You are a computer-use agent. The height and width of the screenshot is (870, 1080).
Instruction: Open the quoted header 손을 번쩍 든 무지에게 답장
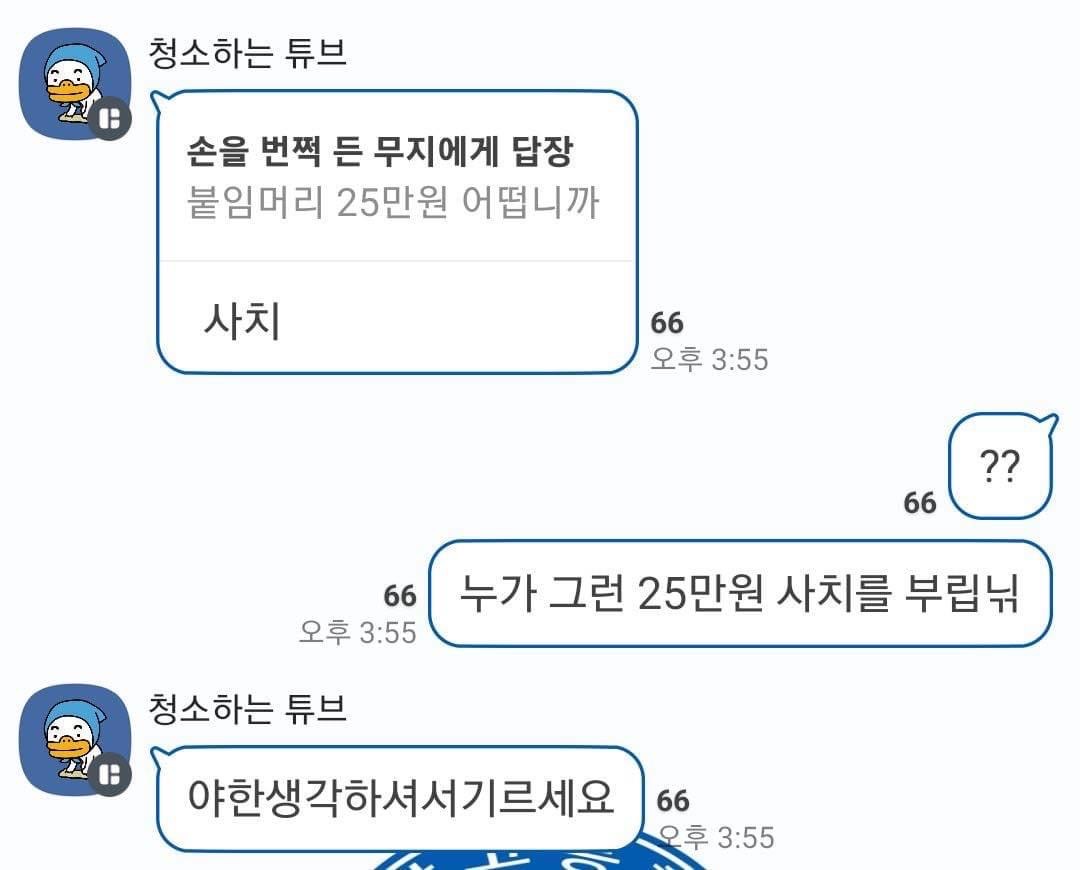point(380,151)
